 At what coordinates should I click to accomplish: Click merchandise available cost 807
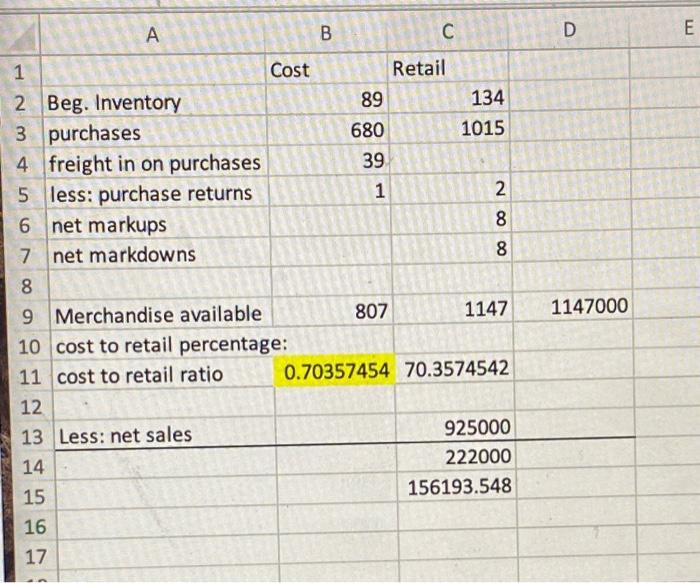pyautogui.click(x=333, y=311)
